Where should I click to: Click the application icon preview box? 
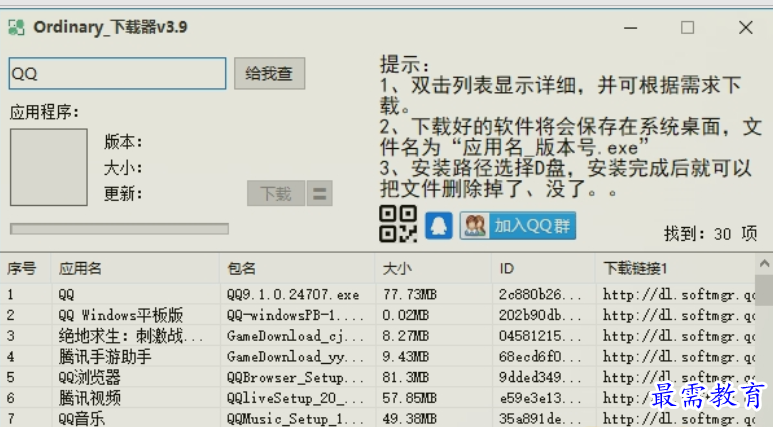[x=49, y=167]
